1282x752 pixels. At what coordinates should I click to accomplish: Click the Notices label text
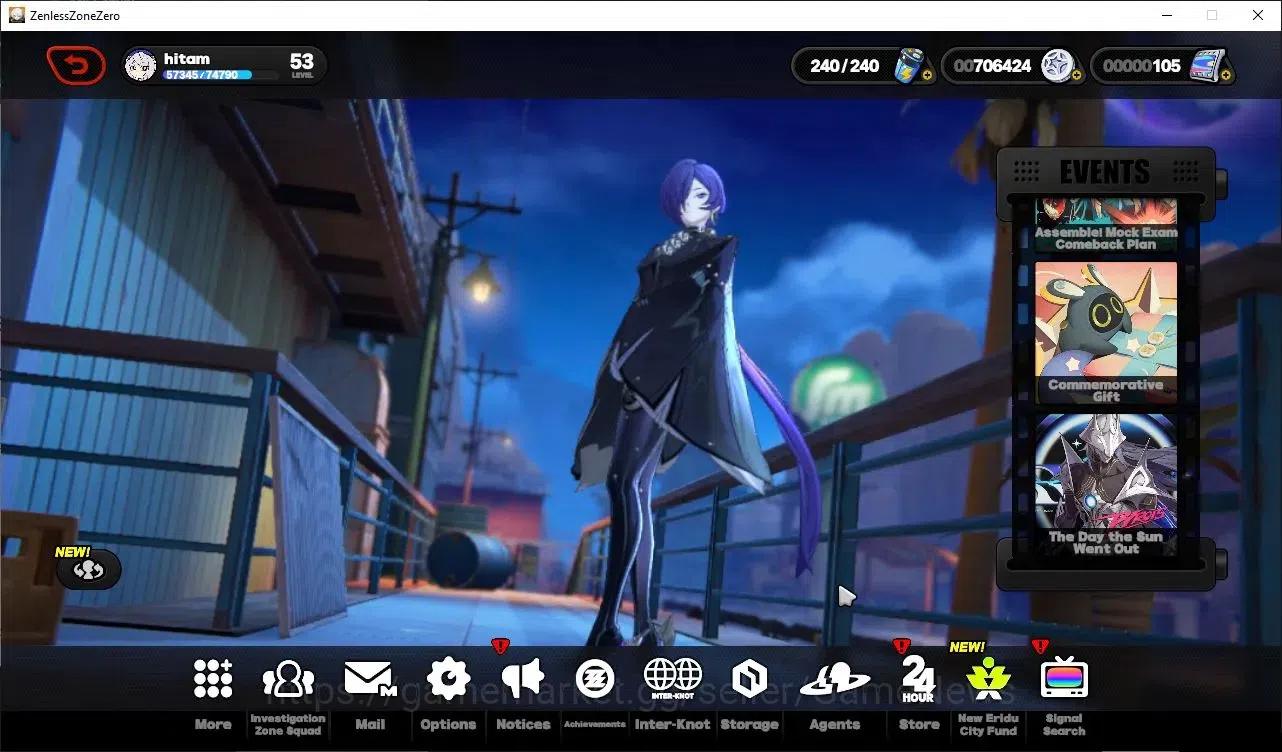[523, 724]
